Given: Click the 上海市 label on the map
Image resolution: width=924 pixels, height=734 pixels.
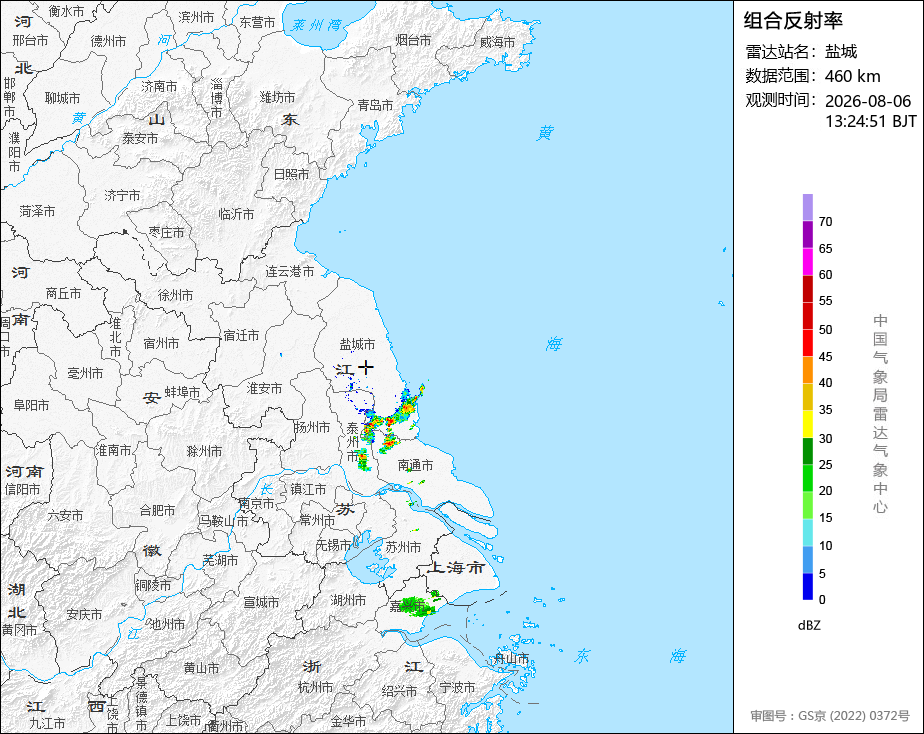Looking at the screenshot, I should [457, 568].
